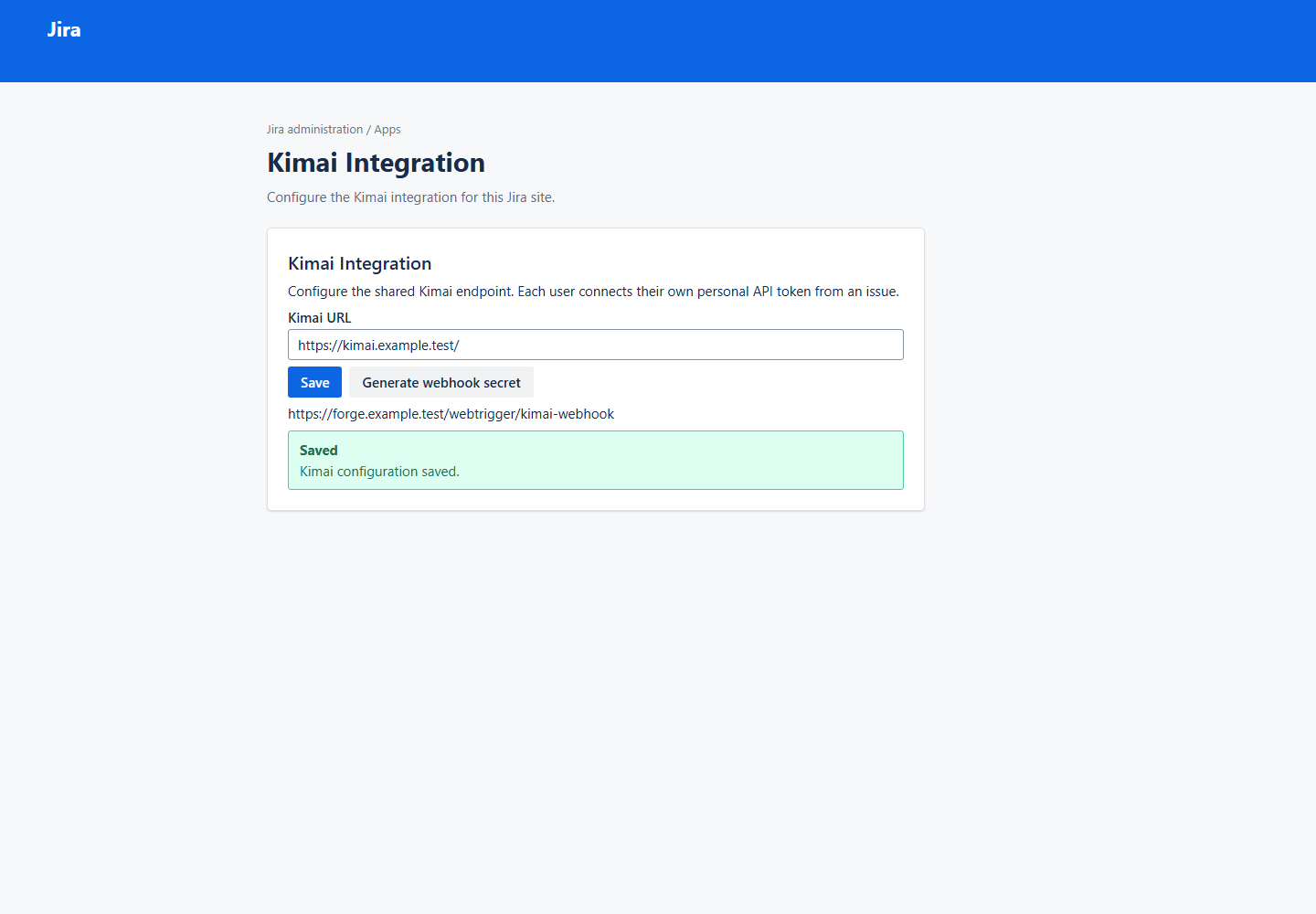This screenshot has height=914, width=1316.
Task: Select the 'Jira administration / Apps' breadcrumb text
Action: [x=334, y=130]
